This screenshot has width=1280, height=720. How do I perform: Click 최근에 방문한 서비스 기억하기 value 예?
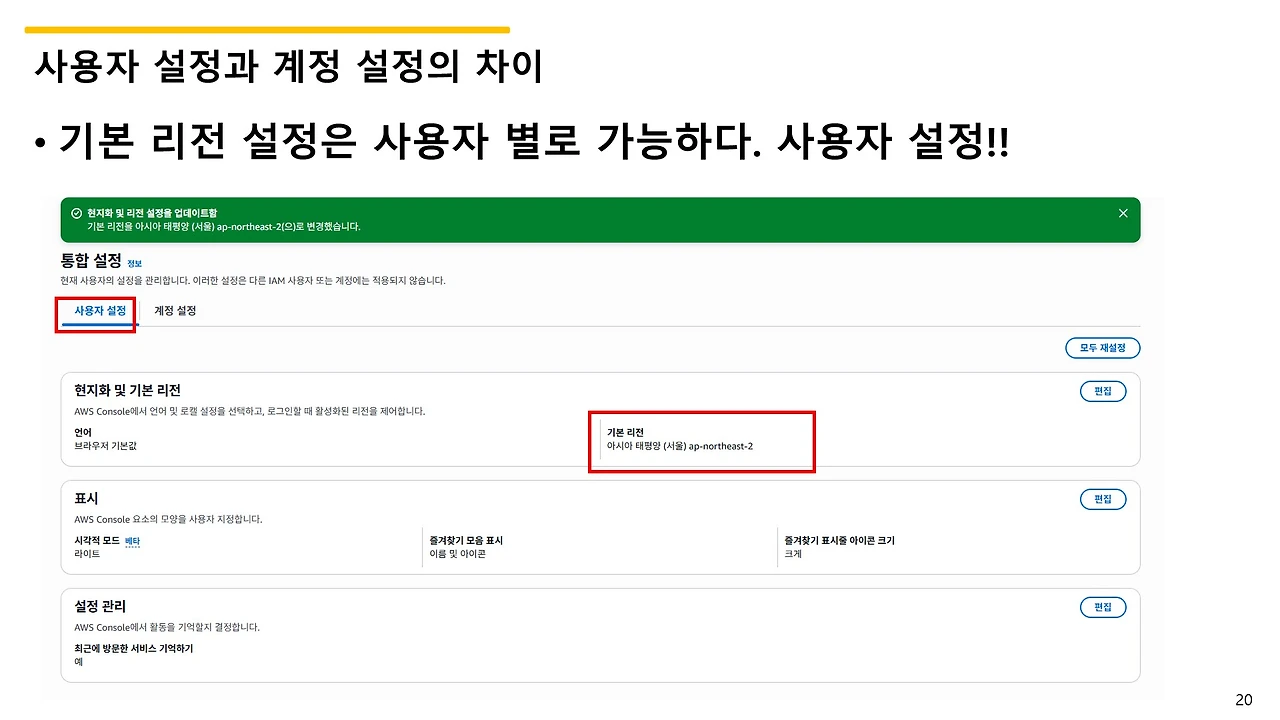[77, 662]
